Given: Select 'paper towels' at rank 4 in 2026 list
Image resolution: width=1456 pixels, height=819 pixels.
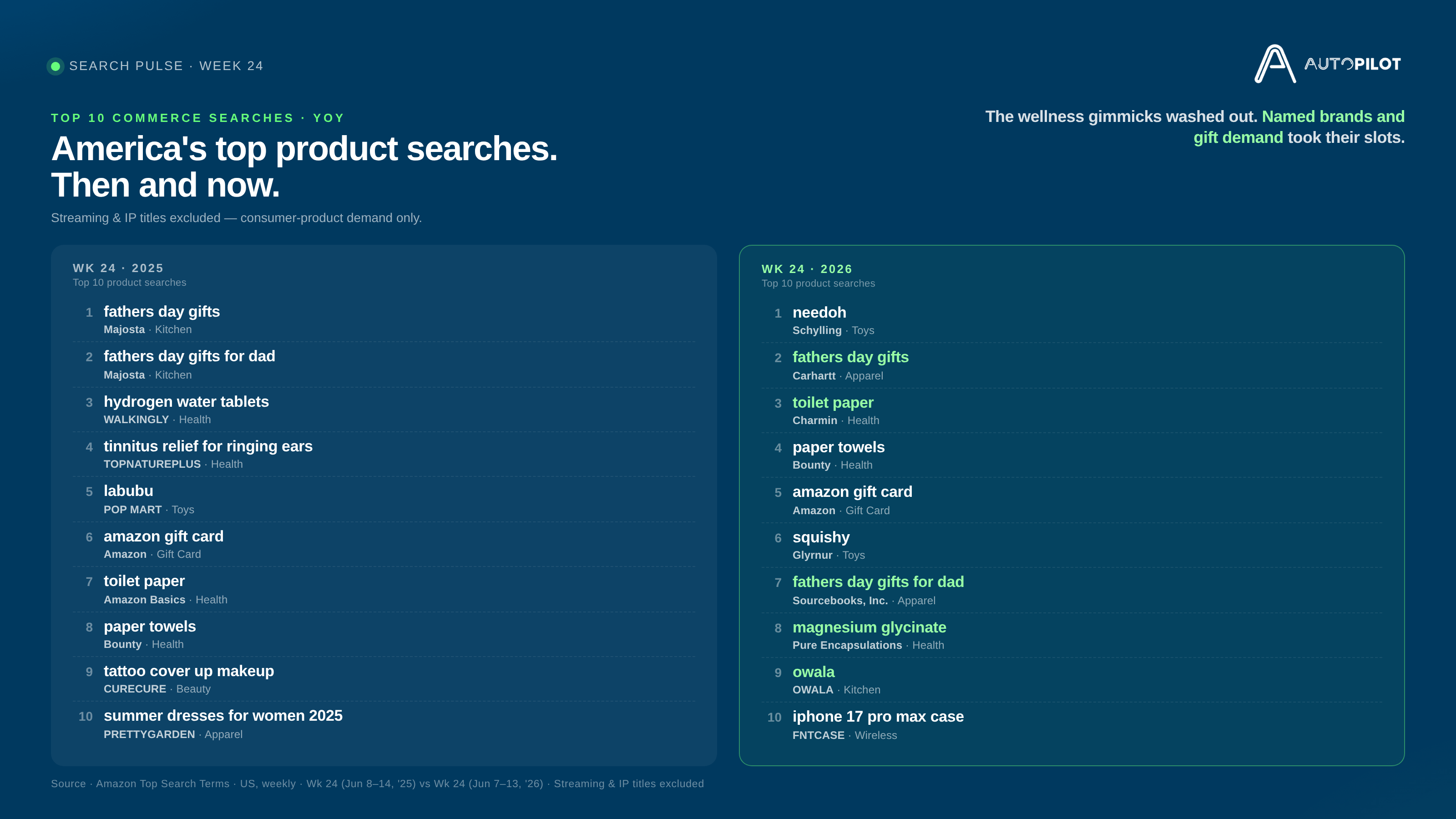Looking at the screenshot, I should 839,447.
